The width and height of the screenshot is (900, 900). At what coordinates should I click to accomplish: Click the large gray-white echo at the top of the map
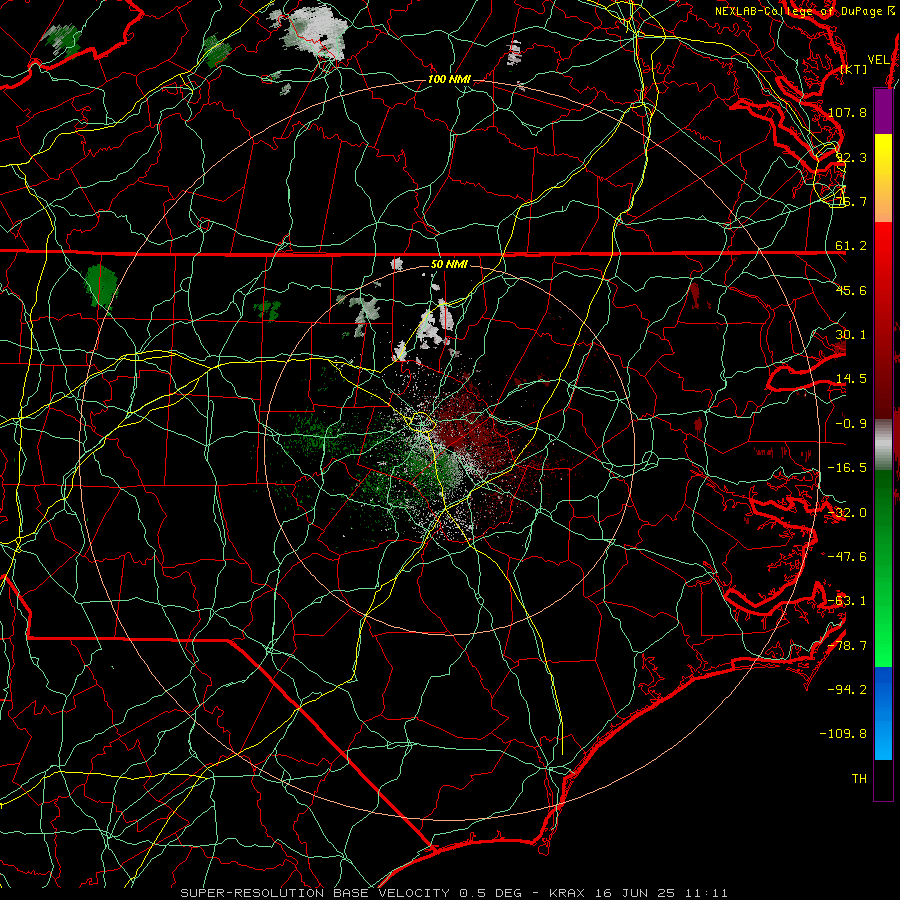pos(314,32)
